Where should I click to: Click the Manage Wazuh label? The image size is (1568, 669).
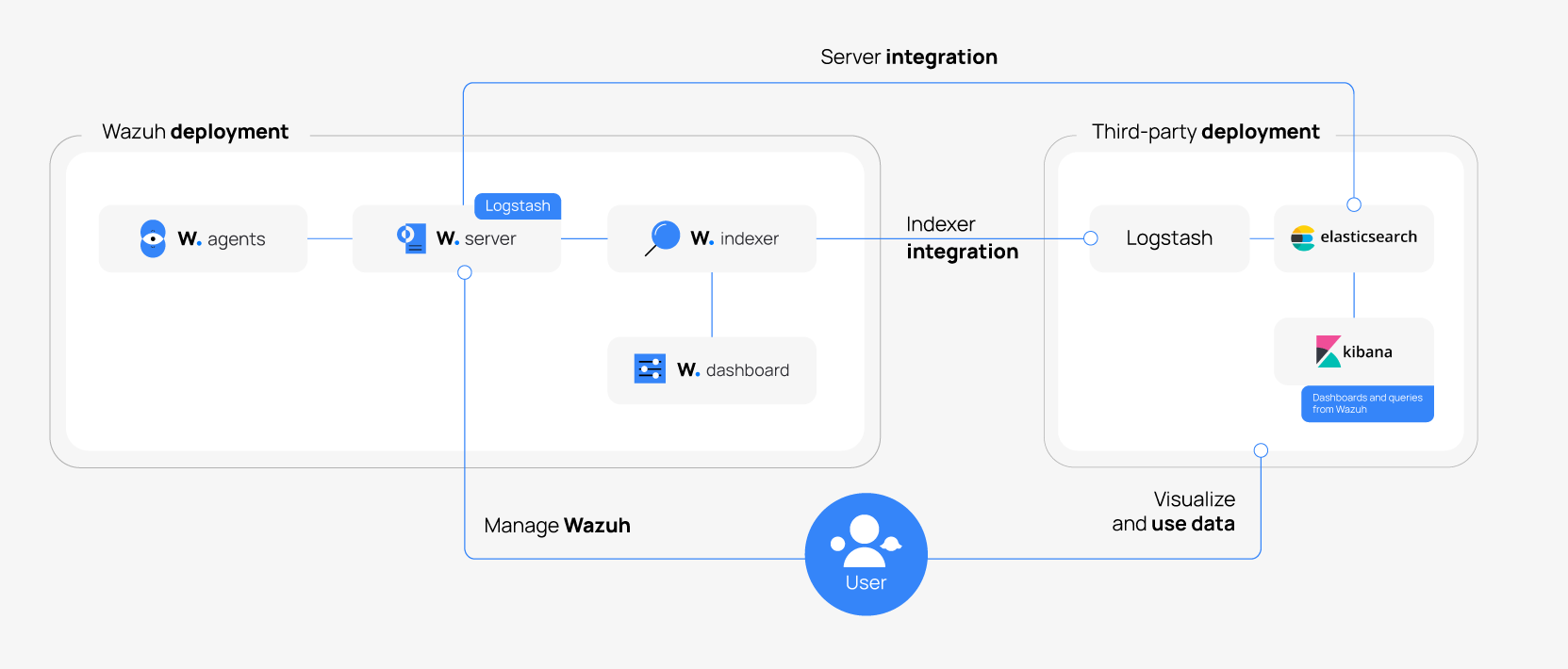point(556,526)
